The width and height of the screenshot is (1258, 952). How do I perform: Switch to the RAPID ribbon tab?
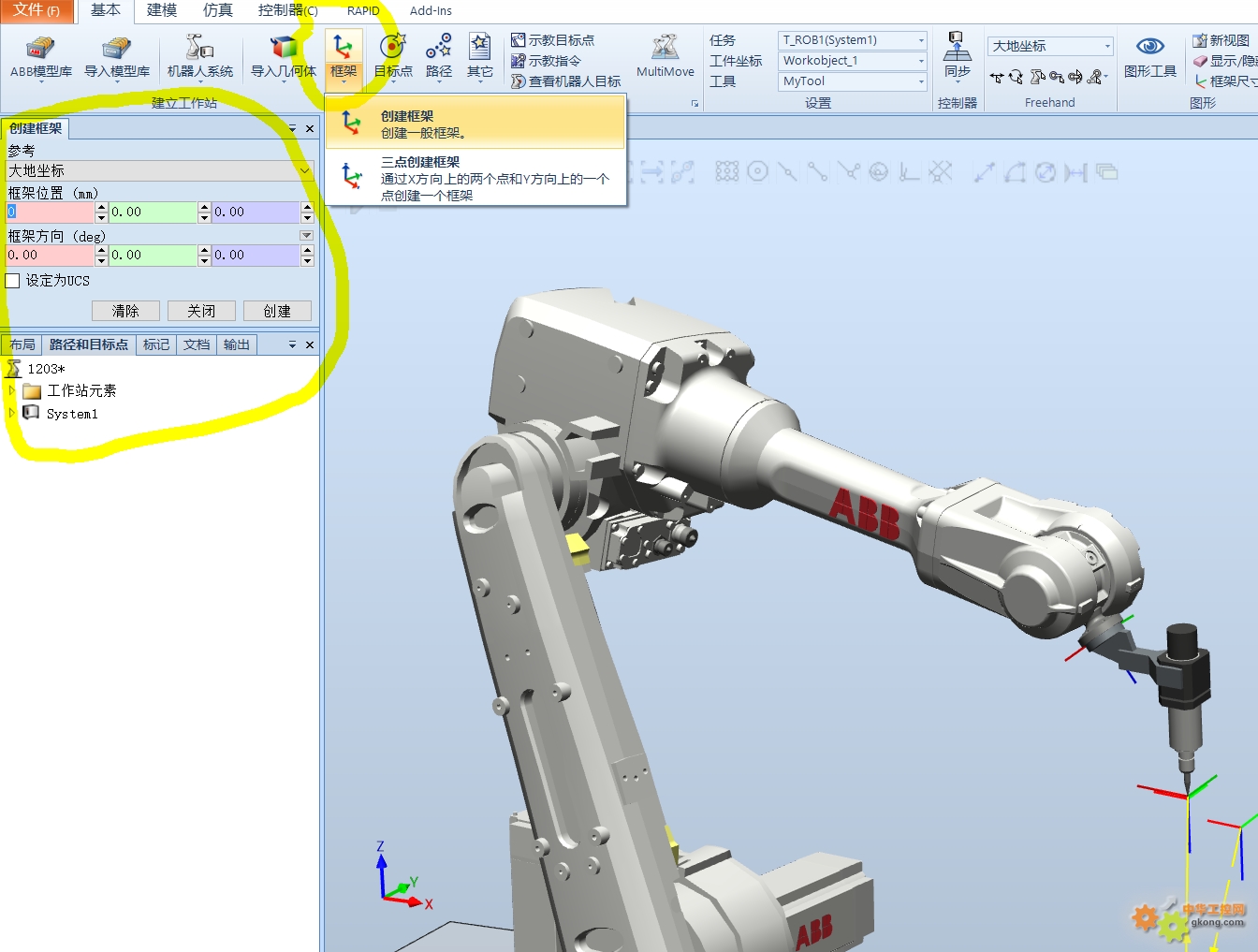pyautogui.click(x=363, y=10)
